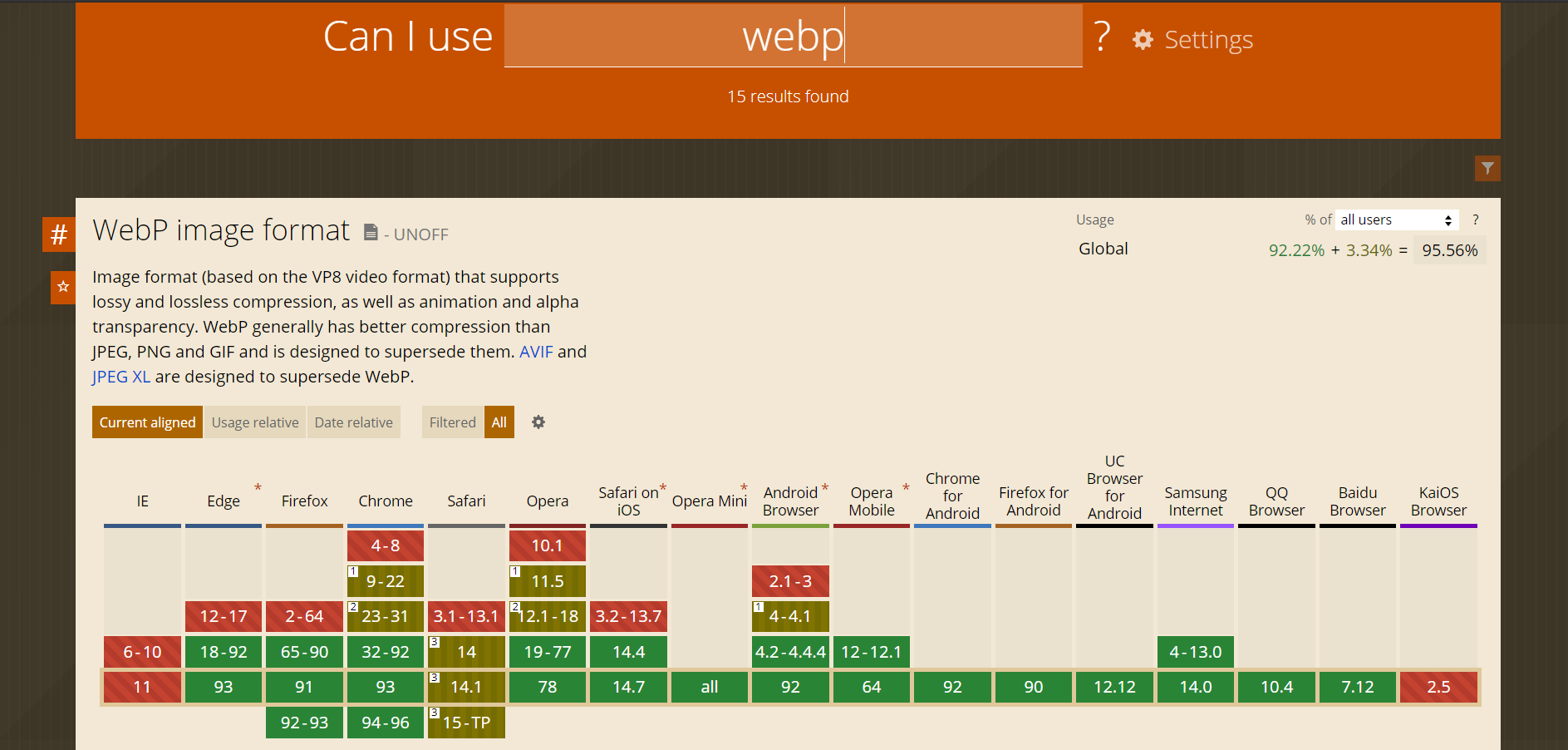Screen dimensions: 1568x750
Task: Click IE 6-10 version cell
Action: tap(142, 652)
